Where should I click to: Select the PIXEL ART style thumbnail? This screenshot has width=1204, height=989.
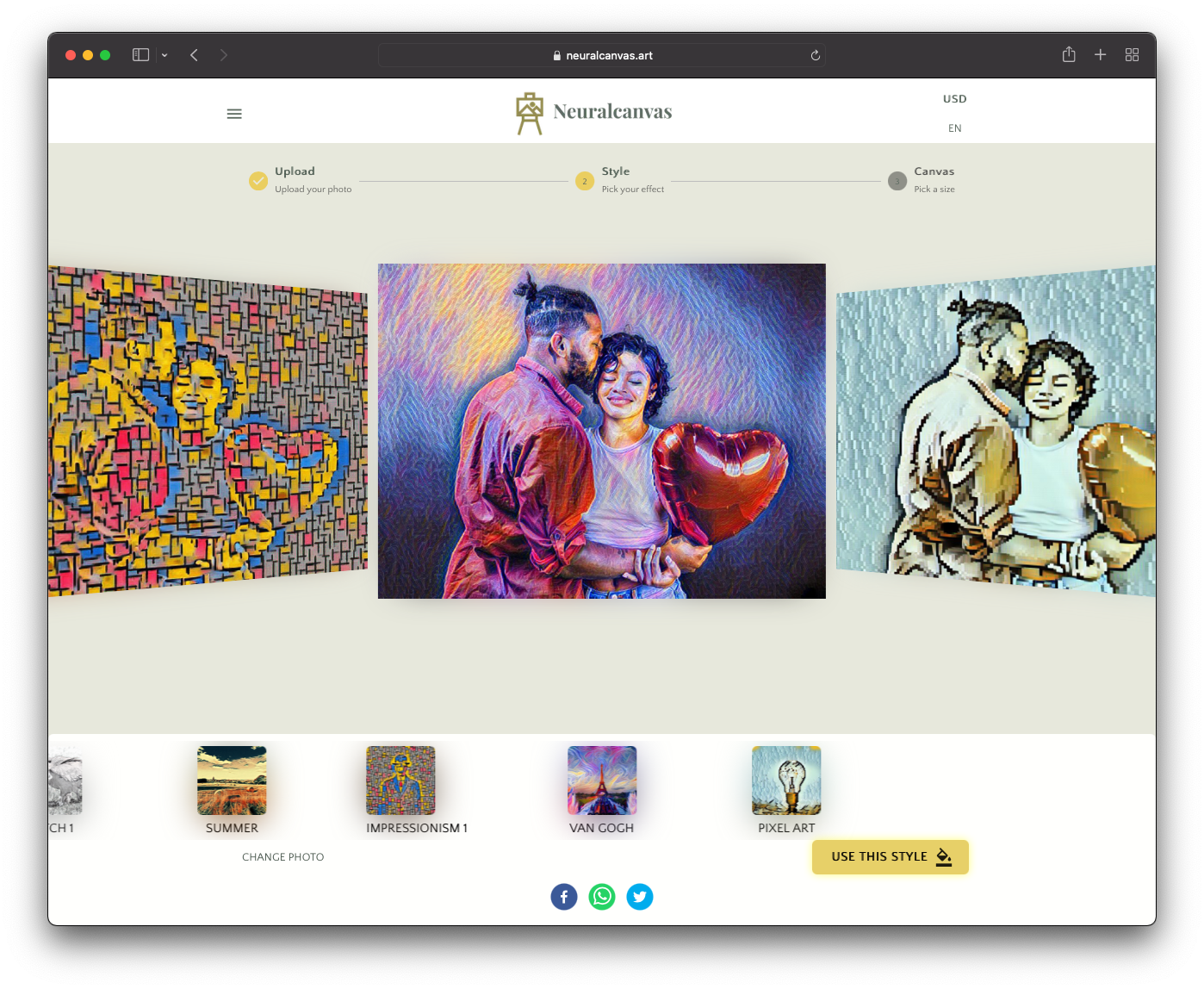click(786, 780)
